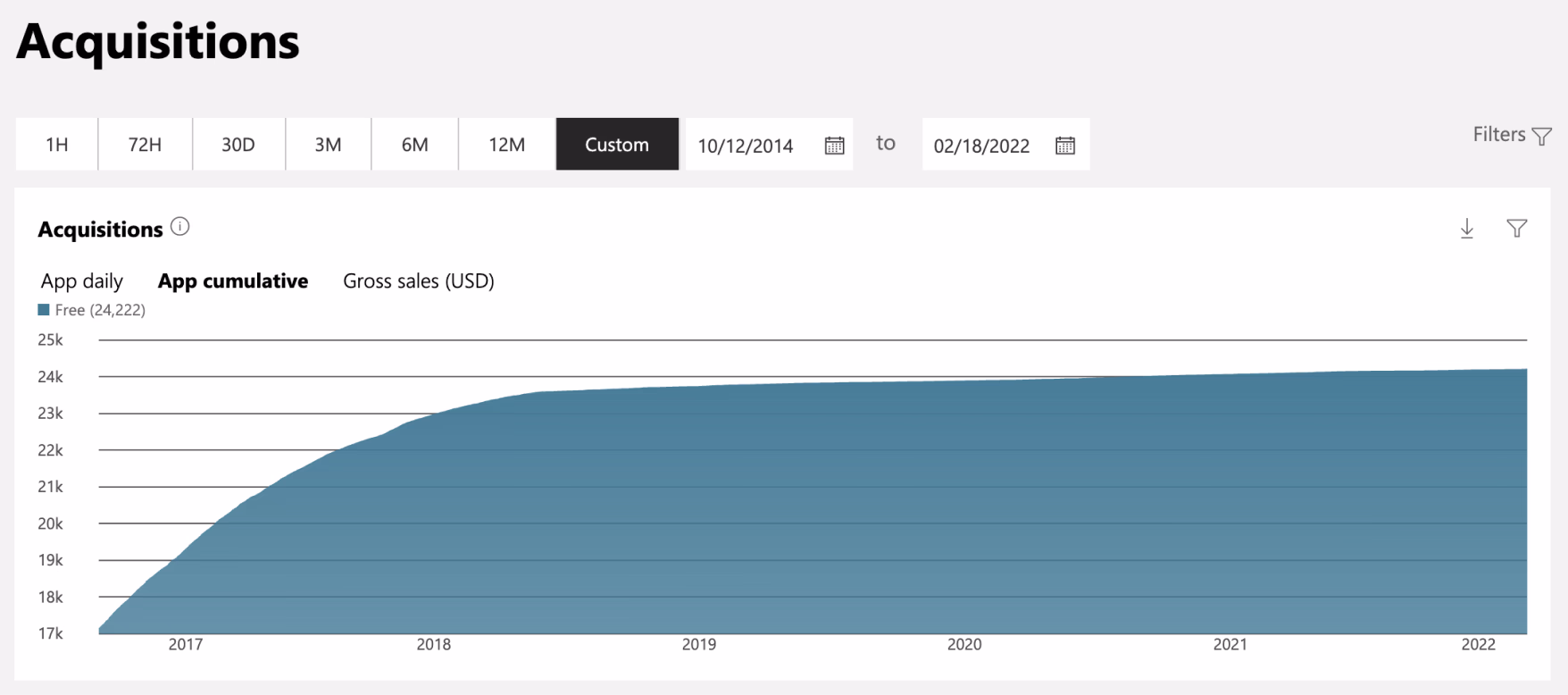
Task: Choose the 3M time range
Action: pyautogui.click(x=328, y=144)
